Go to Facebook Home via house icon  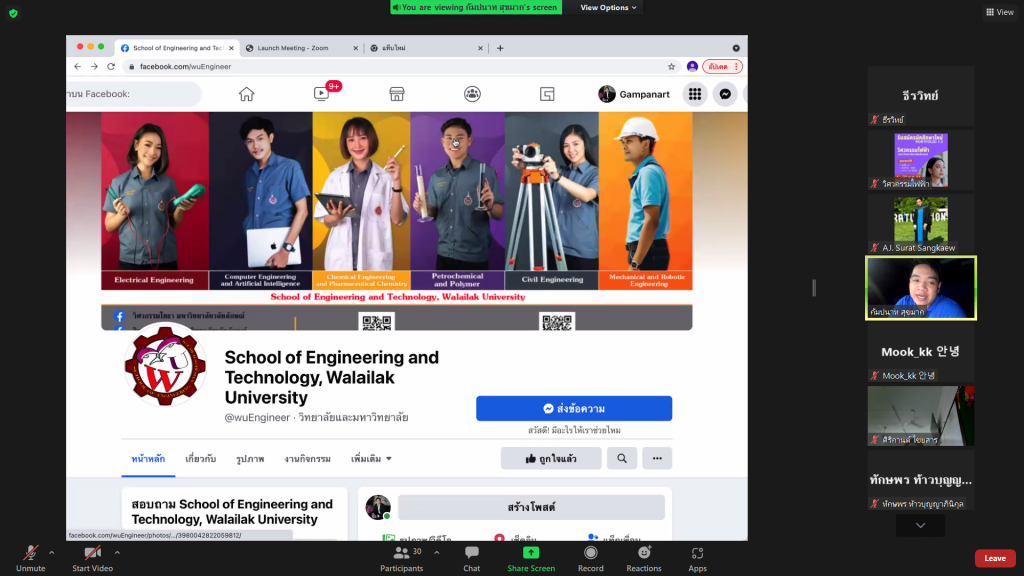246,94
